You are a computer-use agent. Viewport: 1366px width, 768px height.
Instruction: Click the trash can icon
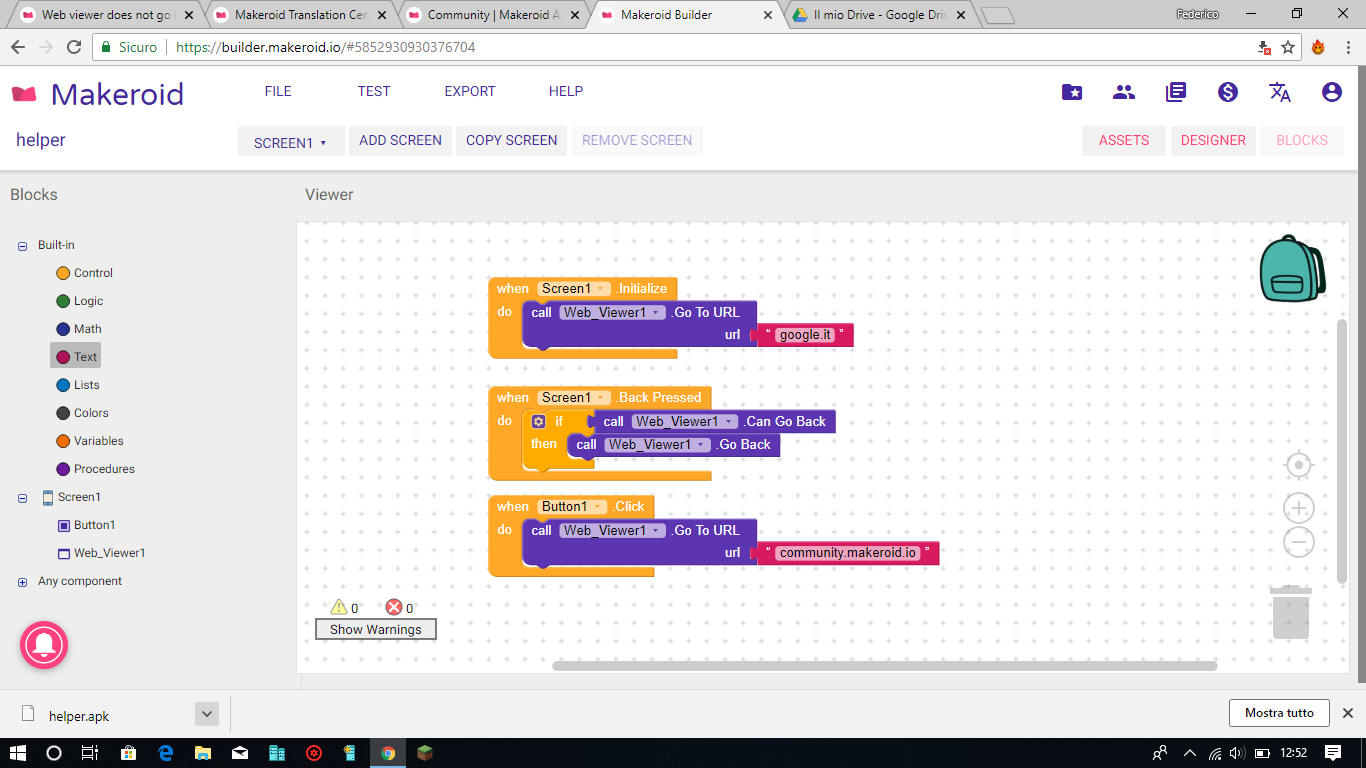pyautogui.click(x=1290, y=612)
